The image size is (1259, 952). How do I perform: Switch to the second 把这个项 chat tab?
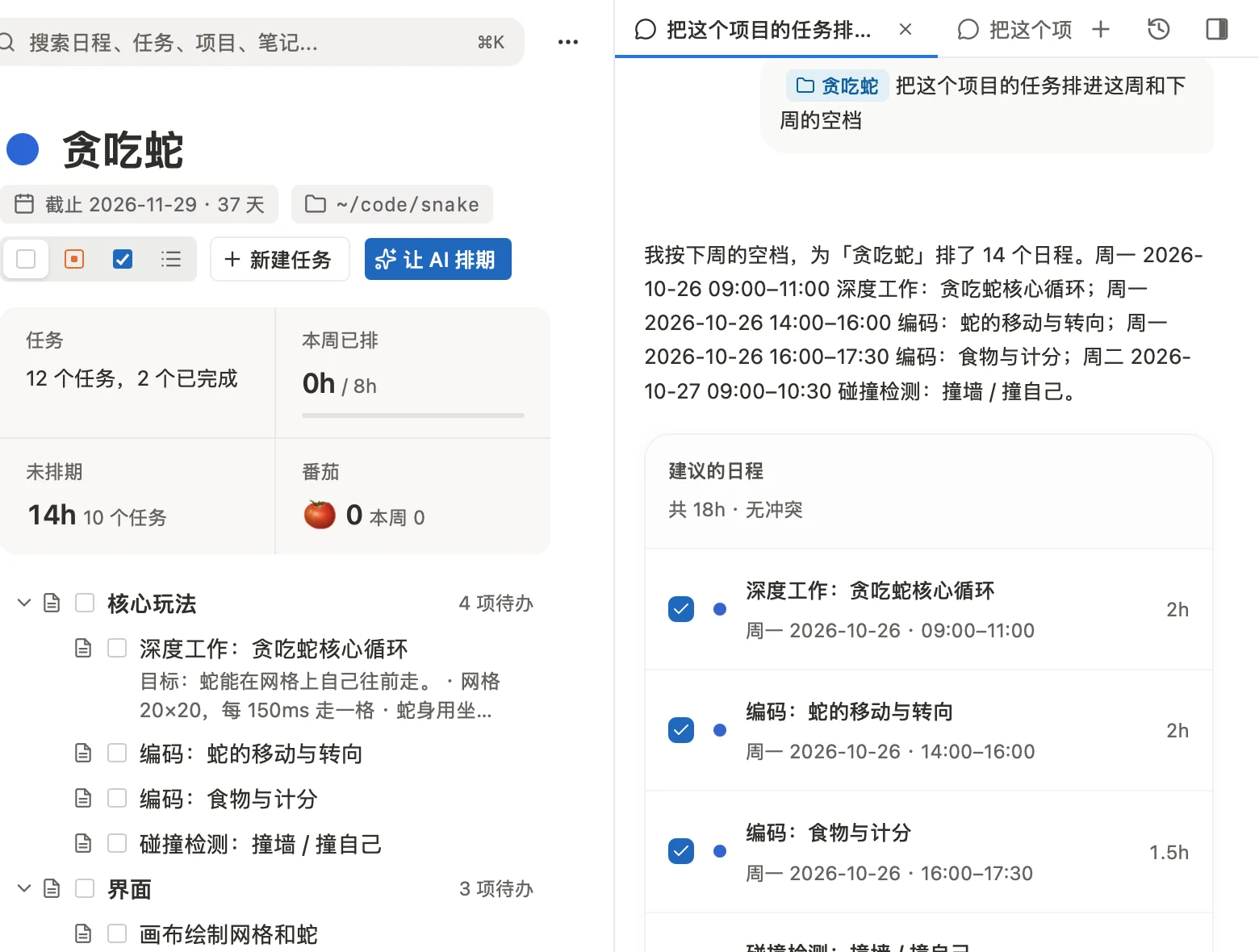(x=1014, y=30)
